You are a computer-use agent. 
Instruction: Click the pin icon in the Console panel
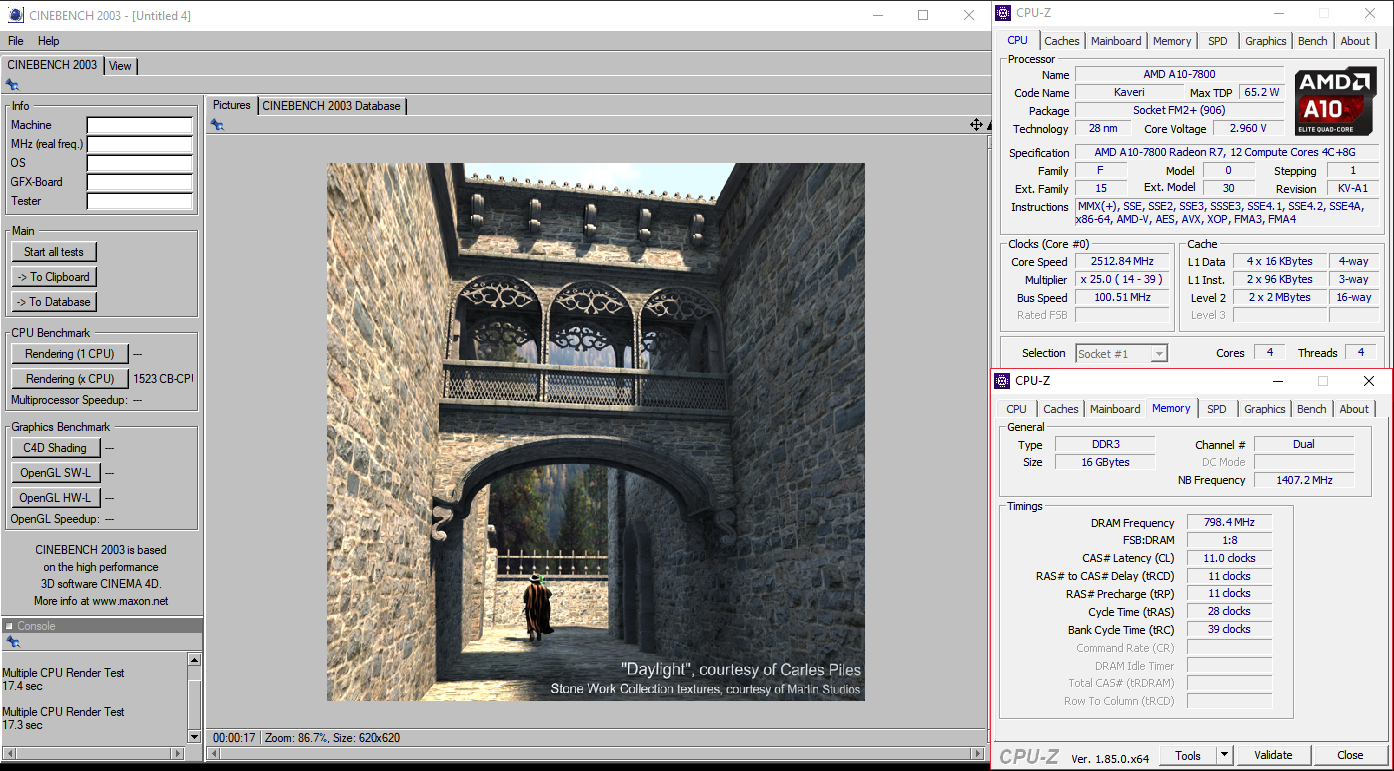(x=12, y=642)
